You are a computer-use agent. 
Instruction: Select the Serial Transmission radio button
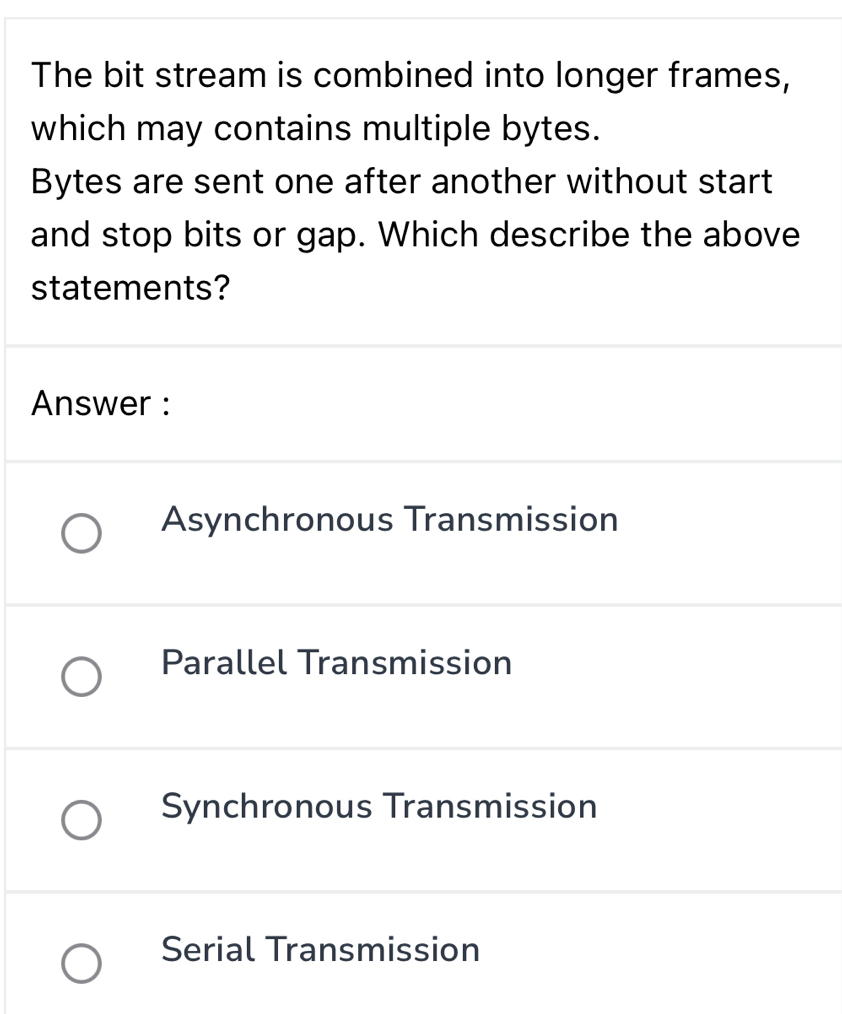[81, 964]
